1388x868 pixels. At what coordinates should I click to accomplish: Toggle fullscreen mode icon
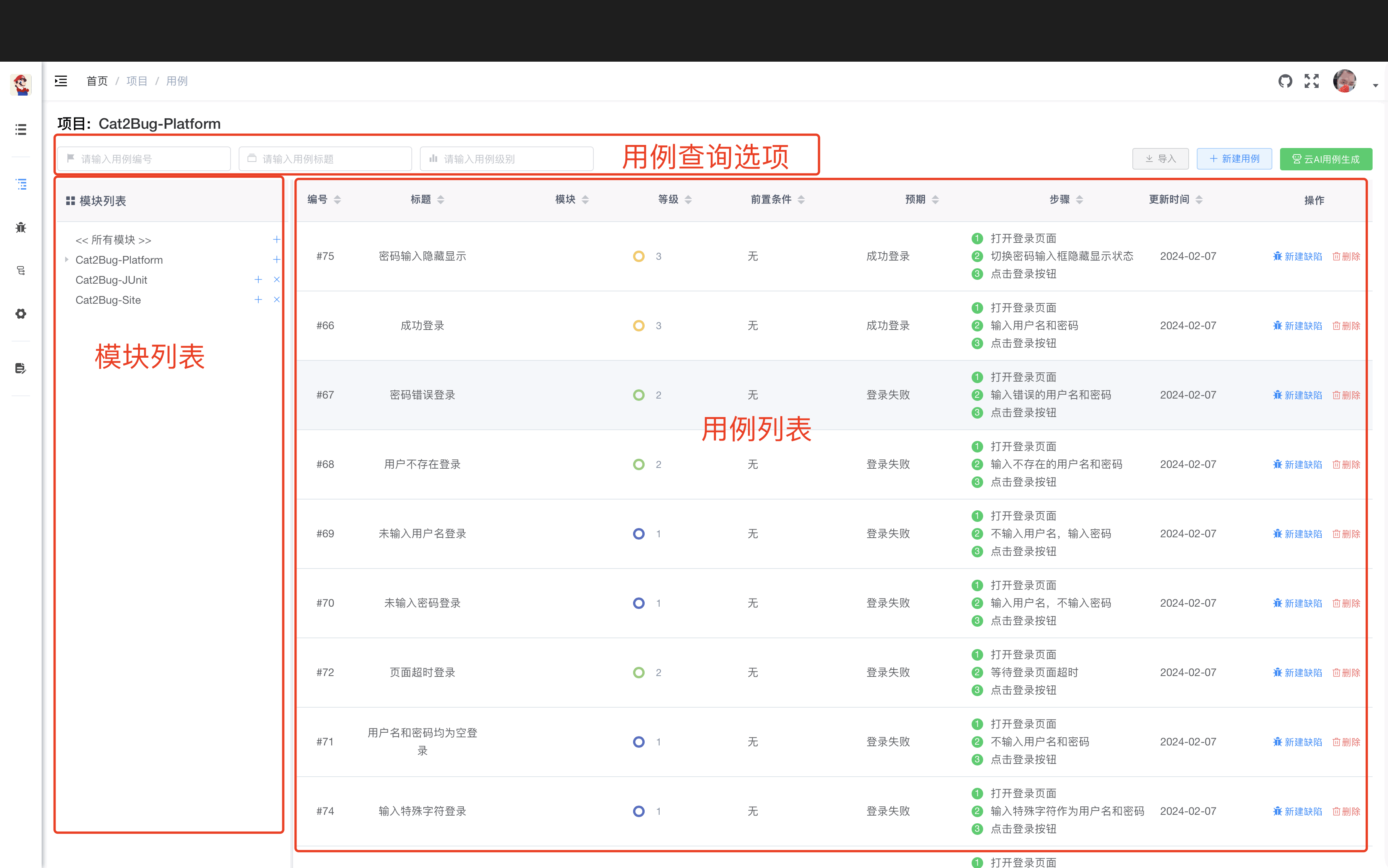[x=1312, y=81]
